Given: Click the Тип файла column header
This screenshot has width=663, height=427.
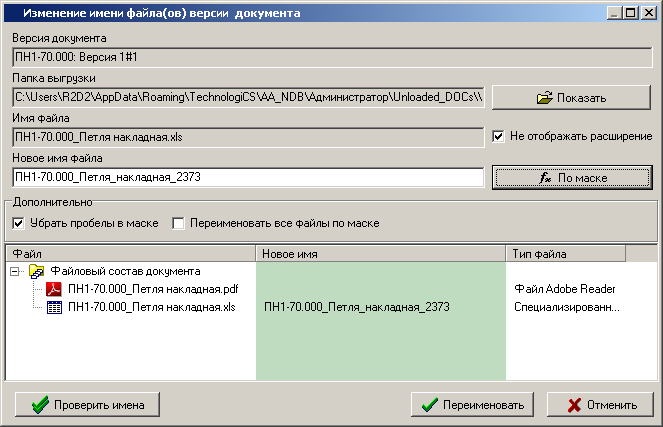Looking at the screenshot, I should [567, 254].
